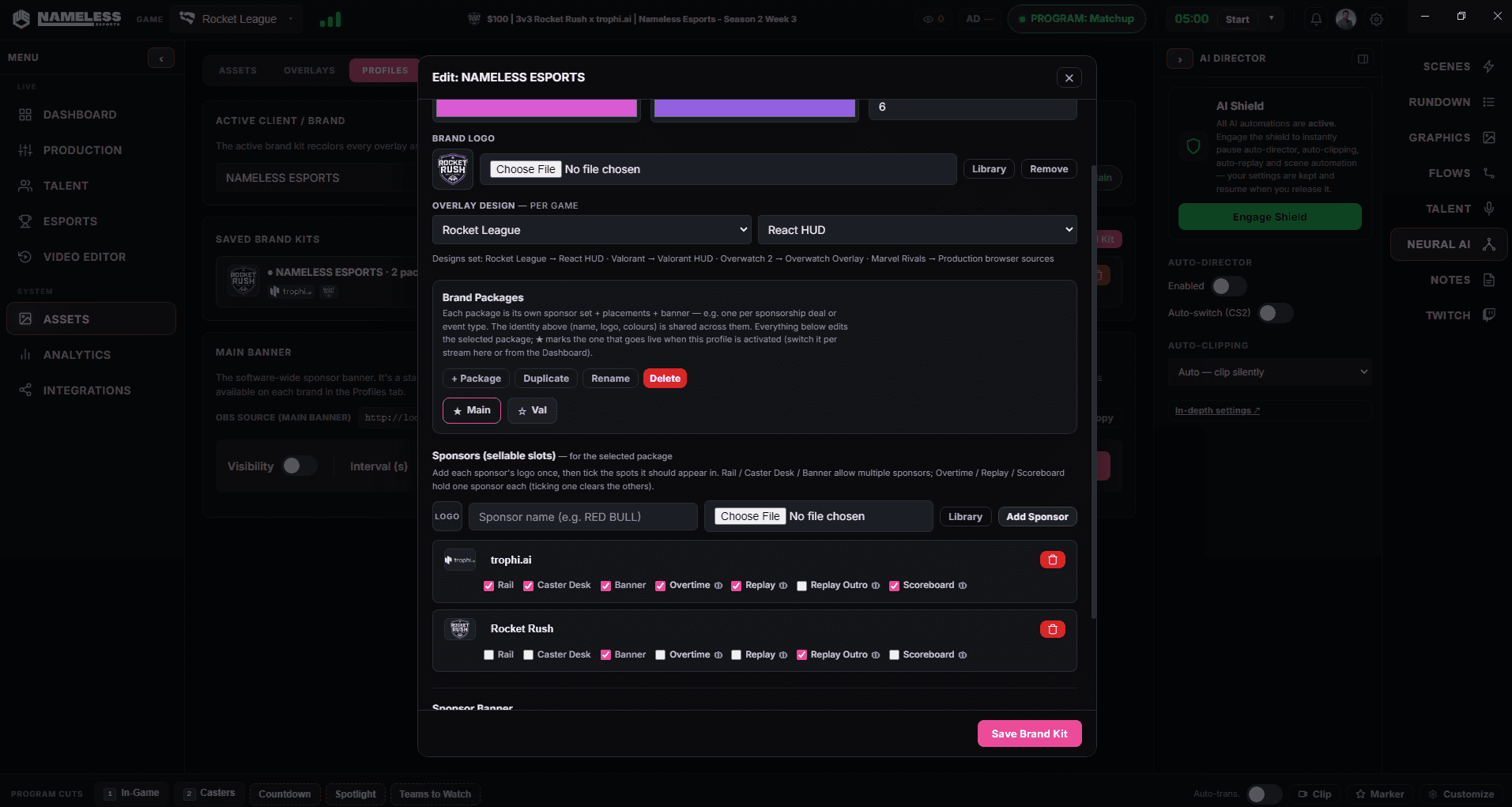The height and width of the screenshot is (807, 1512).
Task: Open the Twitch panel
Action: (1460, 315)
